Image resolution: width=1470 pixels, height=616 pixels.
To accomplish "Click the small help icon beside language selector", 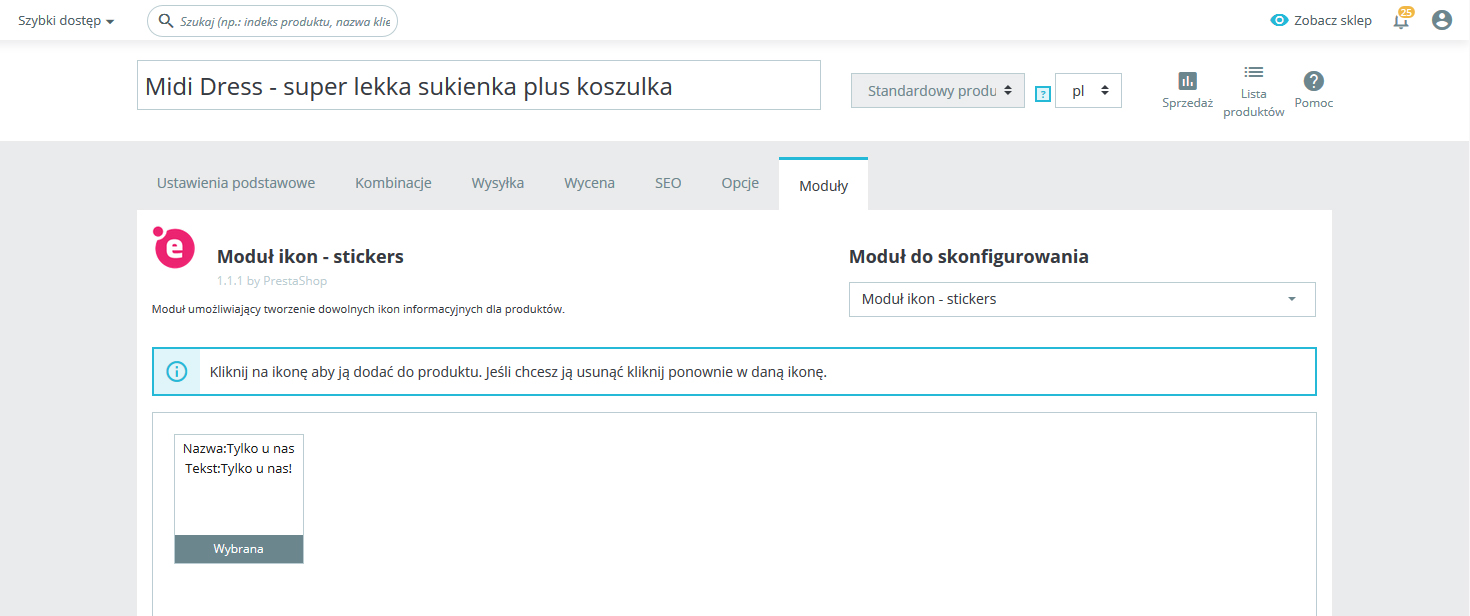I will coord(1043,94).
